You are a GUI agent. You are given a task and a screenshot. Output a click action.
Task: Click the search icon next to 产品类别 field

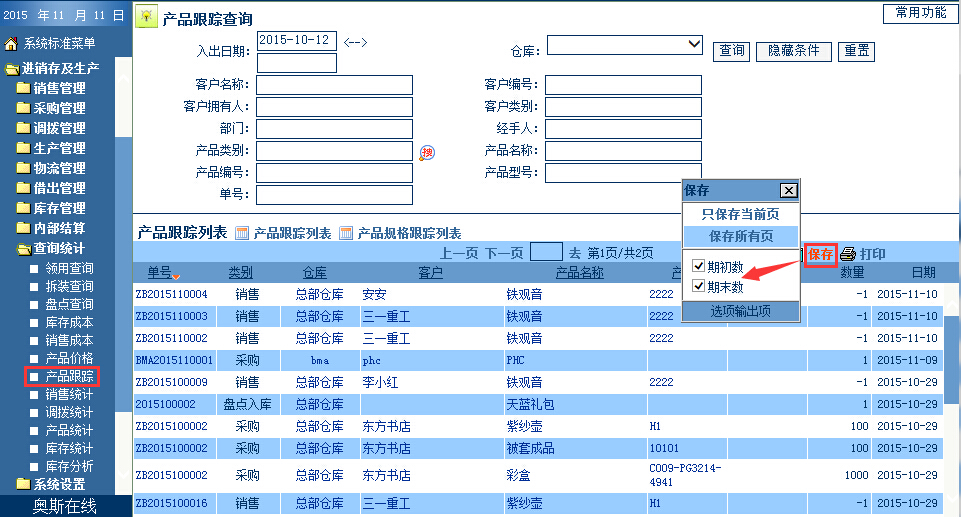tap(427, 152)
